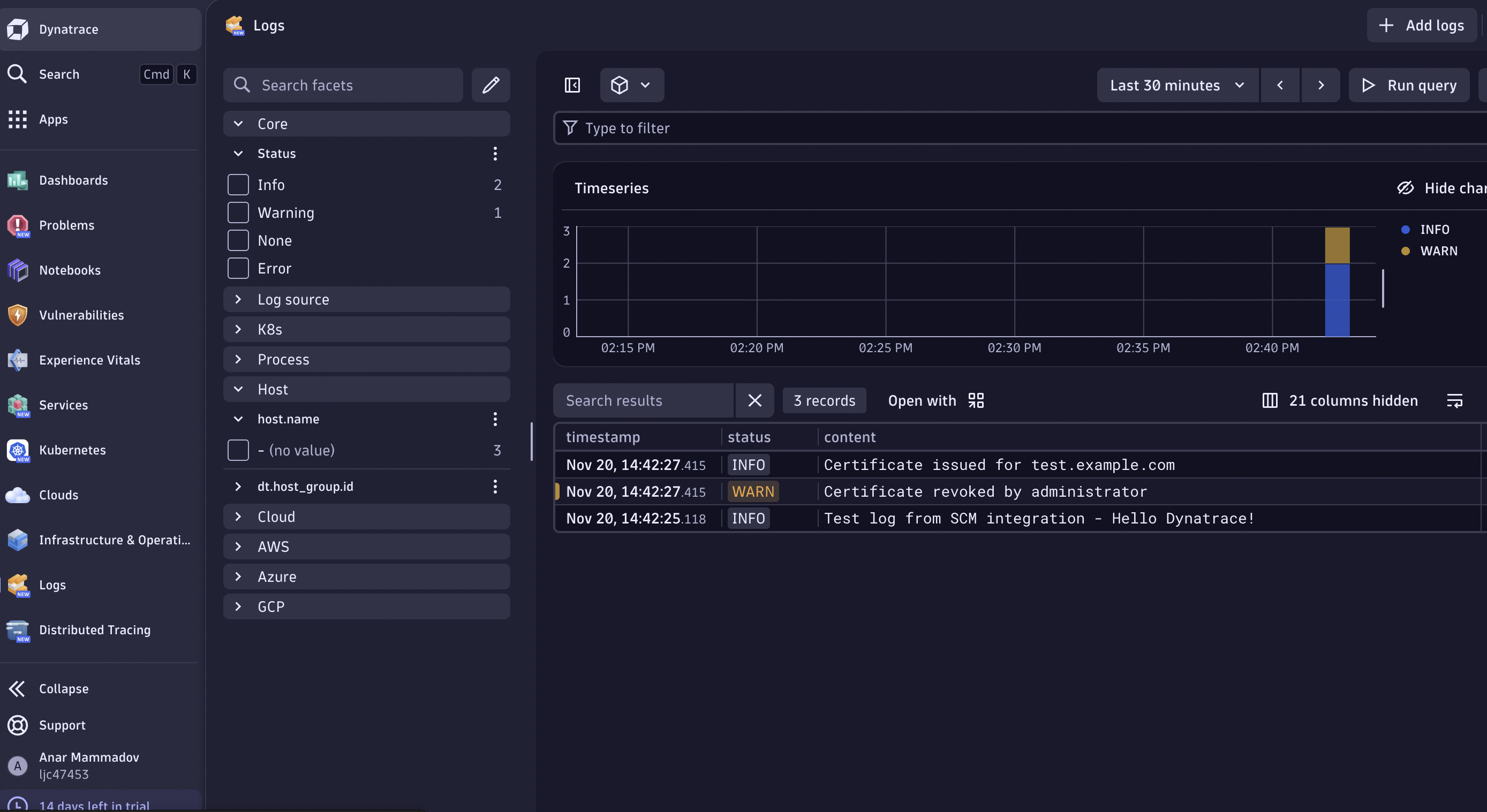Select the (no value) host.name checkbox
The height and width of the screenshot is (812, 1487).
tap(237, 450)
